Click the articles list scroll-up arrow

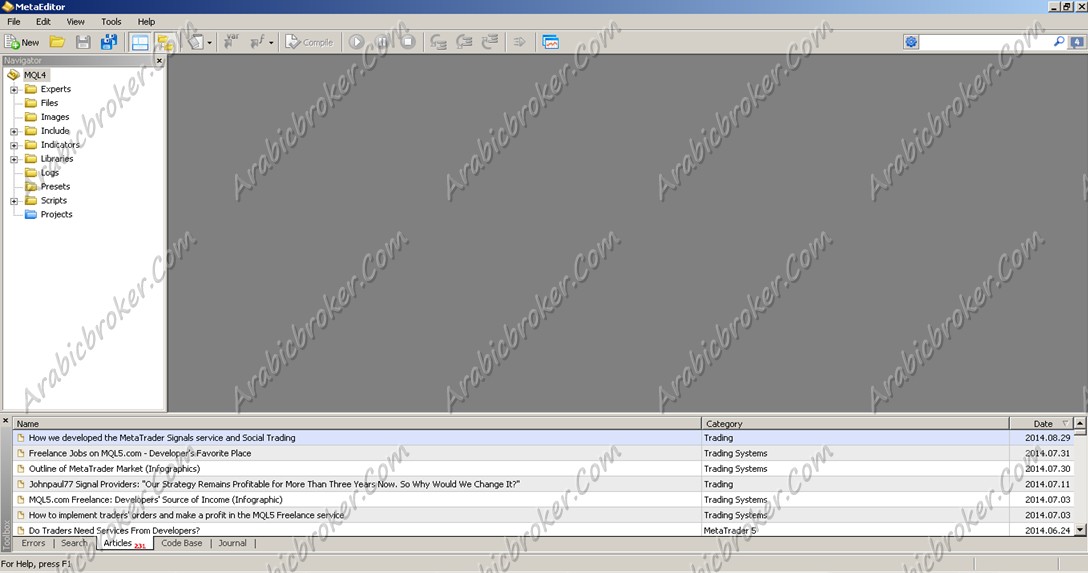tap(1080, 423)
